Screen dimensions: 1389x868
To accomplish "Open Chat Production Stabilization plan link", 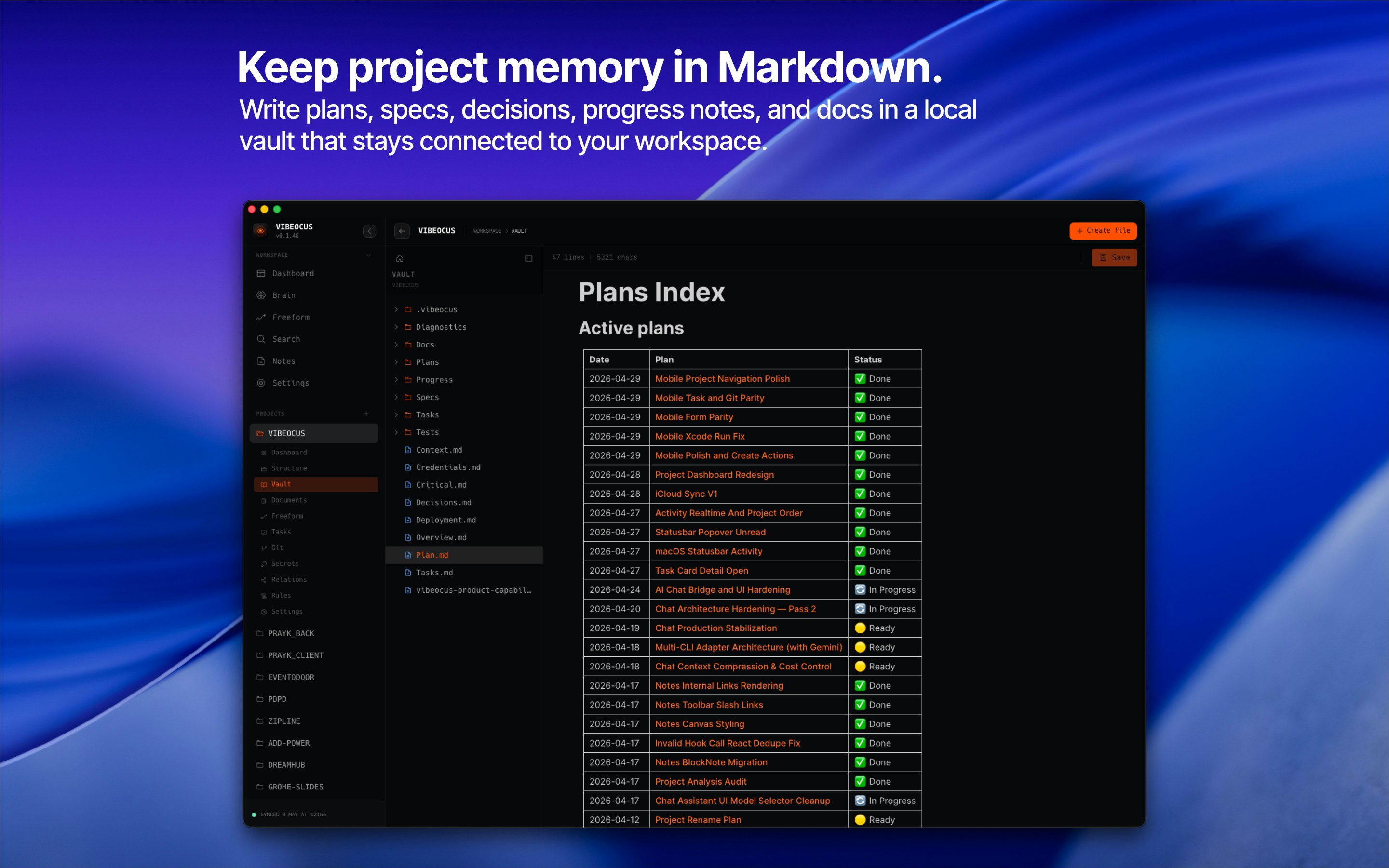I will pyautogui.click(x=716, y=628).
